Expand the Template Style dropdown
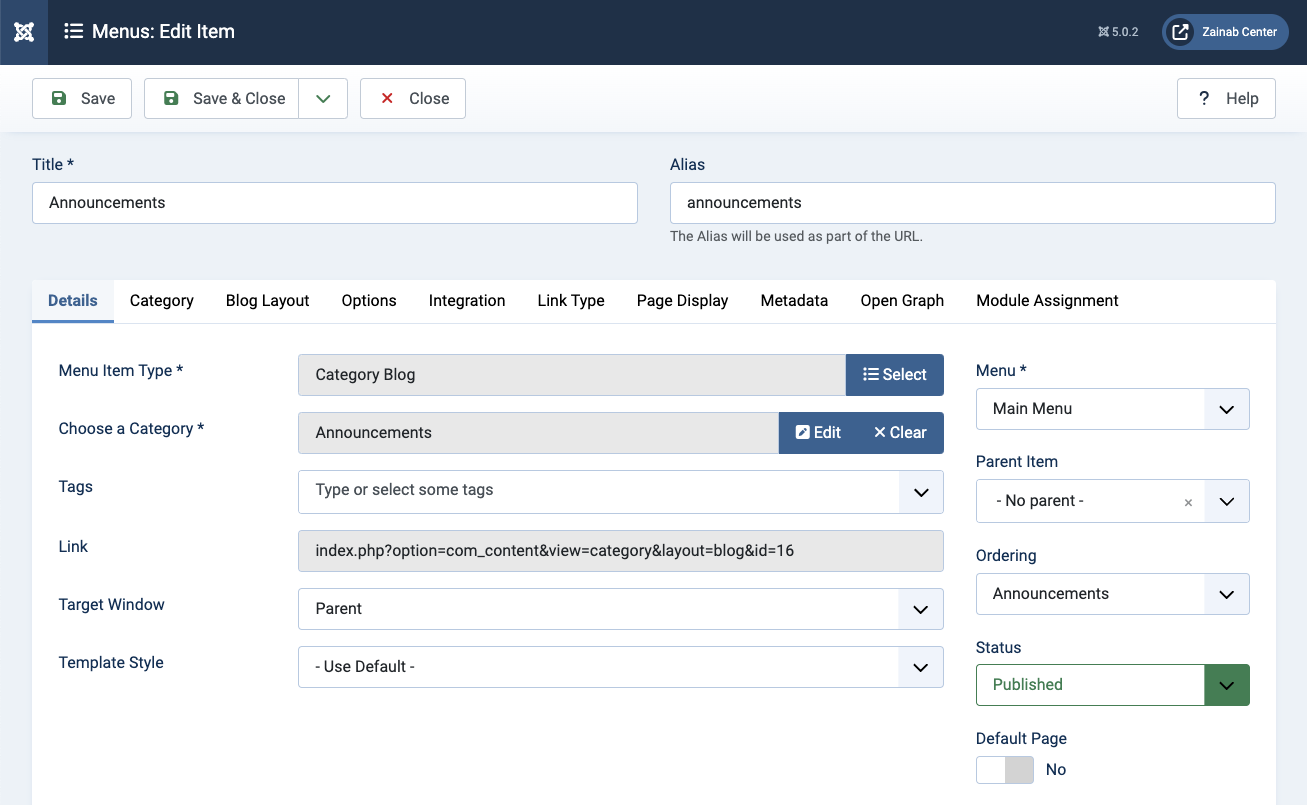This screenshot has height=805, width=1307. point(620,666)
